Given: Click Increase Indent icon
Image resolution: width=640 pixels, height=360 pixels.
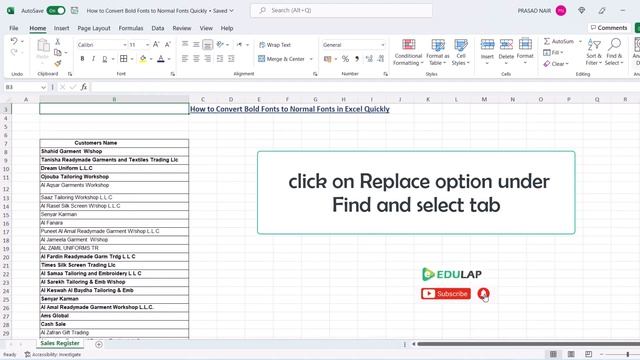Looking at the screenshot, I should click(x=231, y=59).
